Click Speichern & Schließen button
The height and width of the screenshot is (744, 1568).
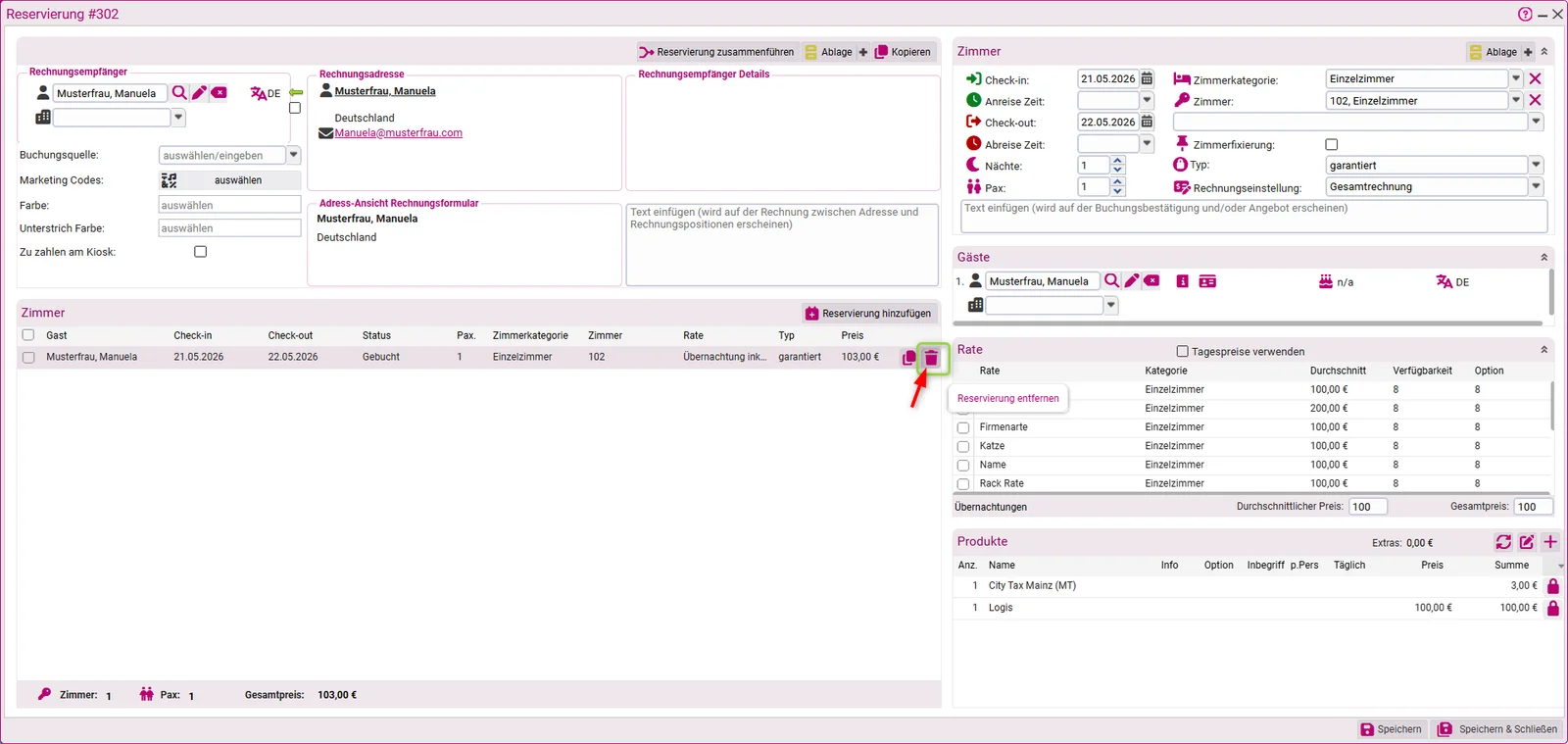point(1497,729)
